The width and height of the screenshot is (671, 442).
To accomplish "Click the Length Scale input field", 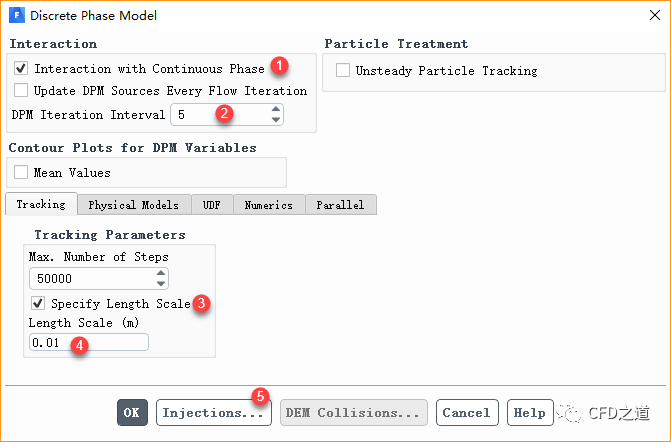I will 90,343.
